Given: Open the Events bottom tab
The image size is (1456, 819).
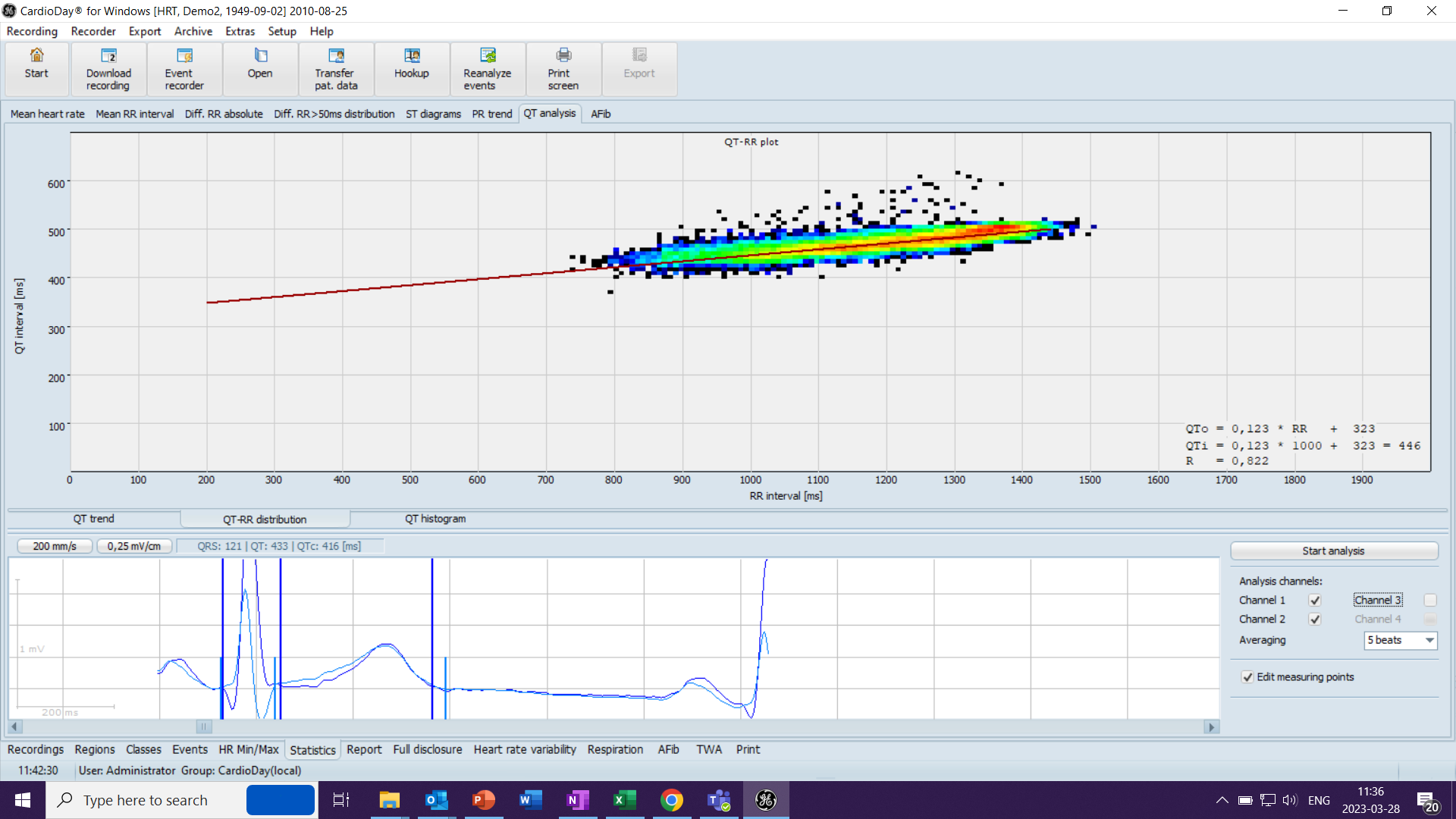Looking at the screenshot, I should (x=190, y=749).
